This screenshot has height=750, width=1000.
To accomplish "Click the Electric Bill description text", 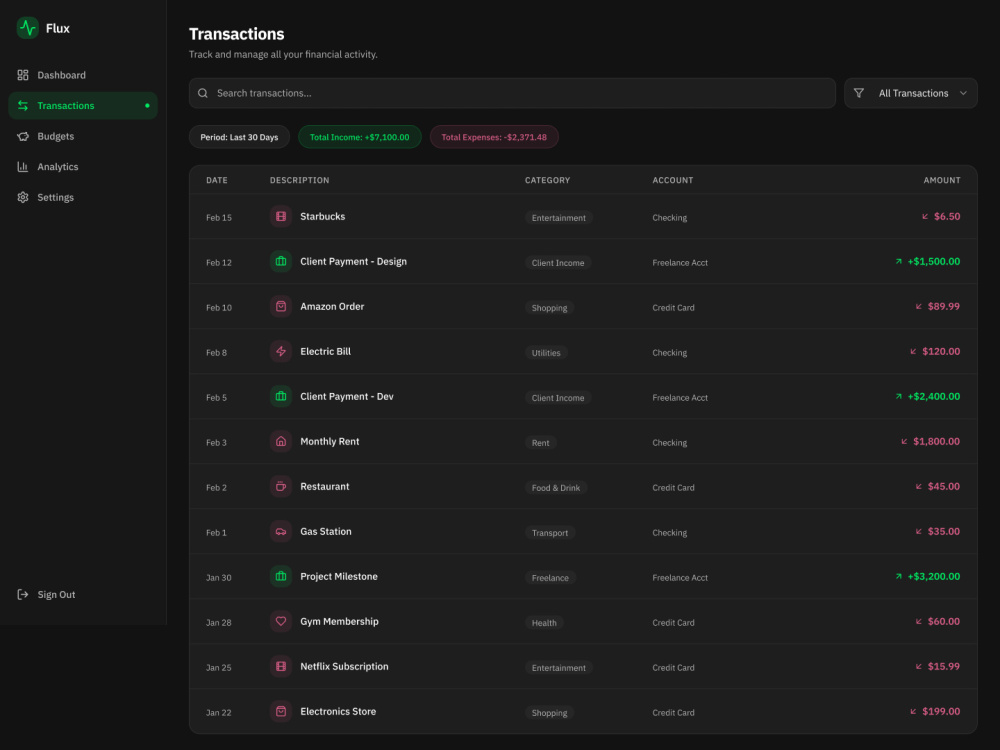I will 325,351.
